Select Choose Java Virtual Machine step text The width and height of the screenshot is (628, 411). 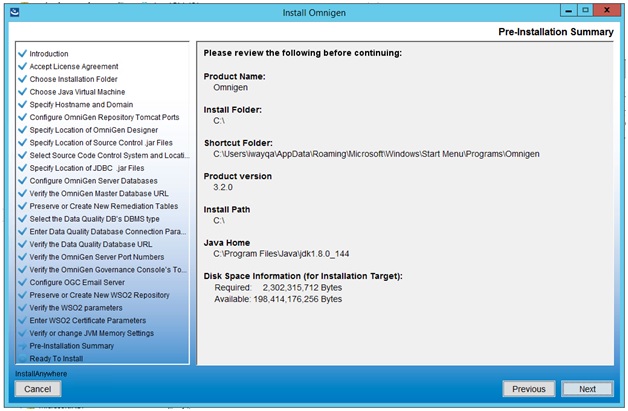click(77, 92)
